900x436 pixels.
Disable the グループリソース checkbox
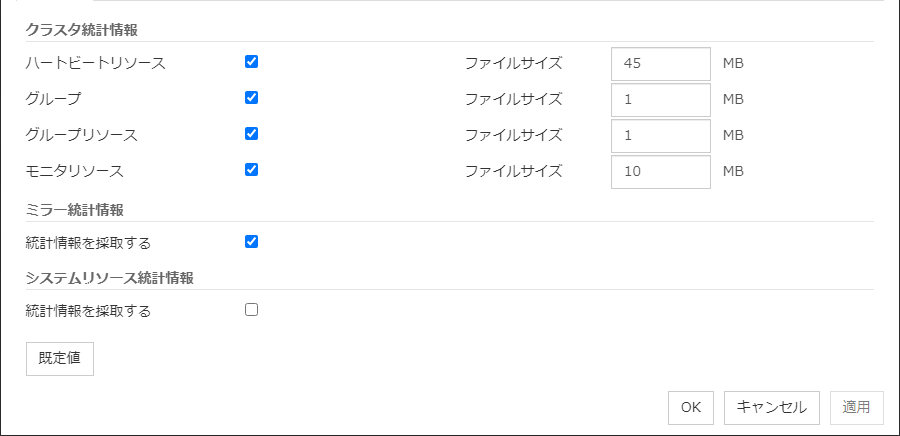[252, 134]
